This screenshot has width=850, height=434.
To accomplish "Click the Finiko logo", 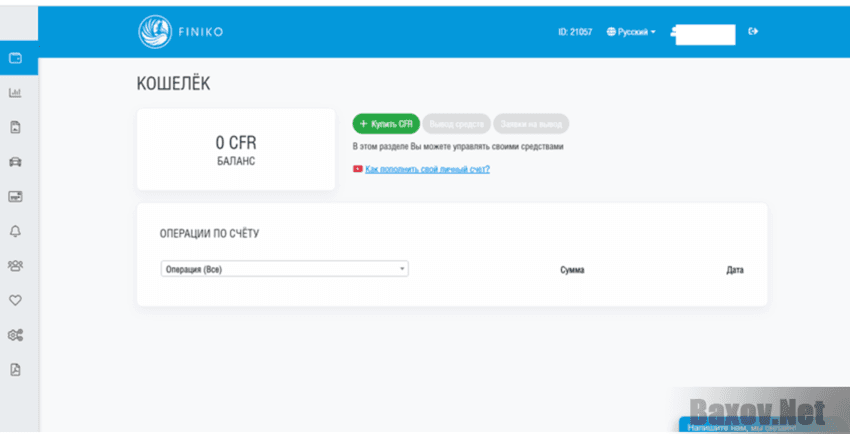I will [x=180, y=31].
